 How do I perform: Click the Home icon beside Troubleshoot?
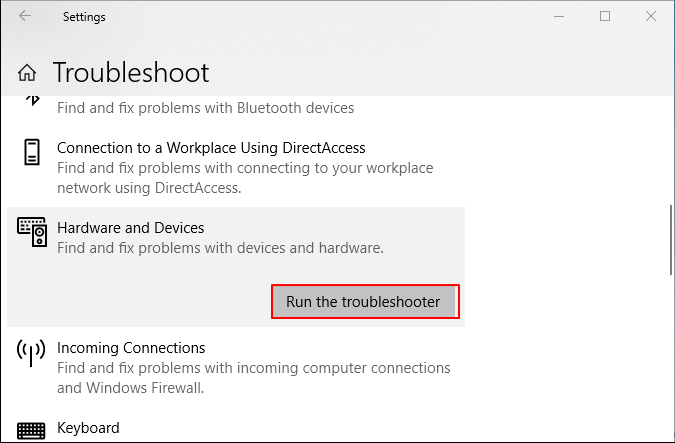click(28, 73)
